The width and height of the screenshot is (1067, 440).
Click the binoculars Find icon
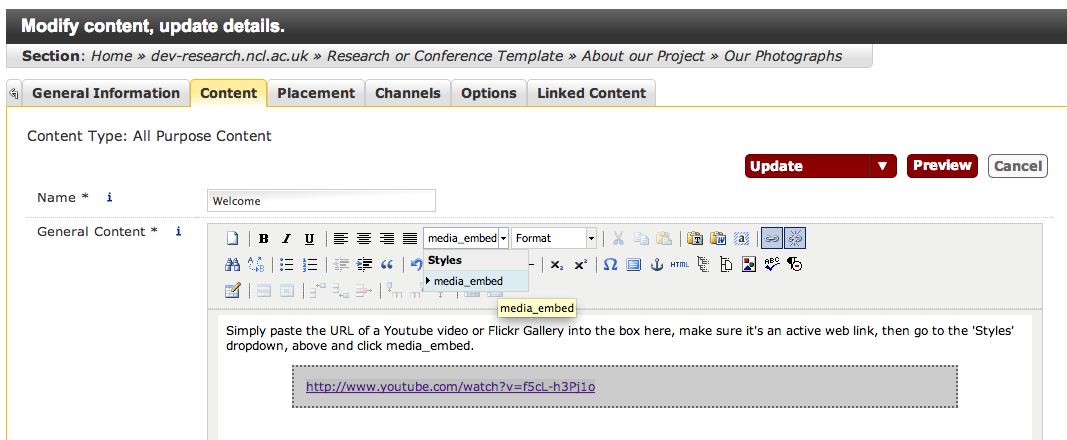point(232,265)
